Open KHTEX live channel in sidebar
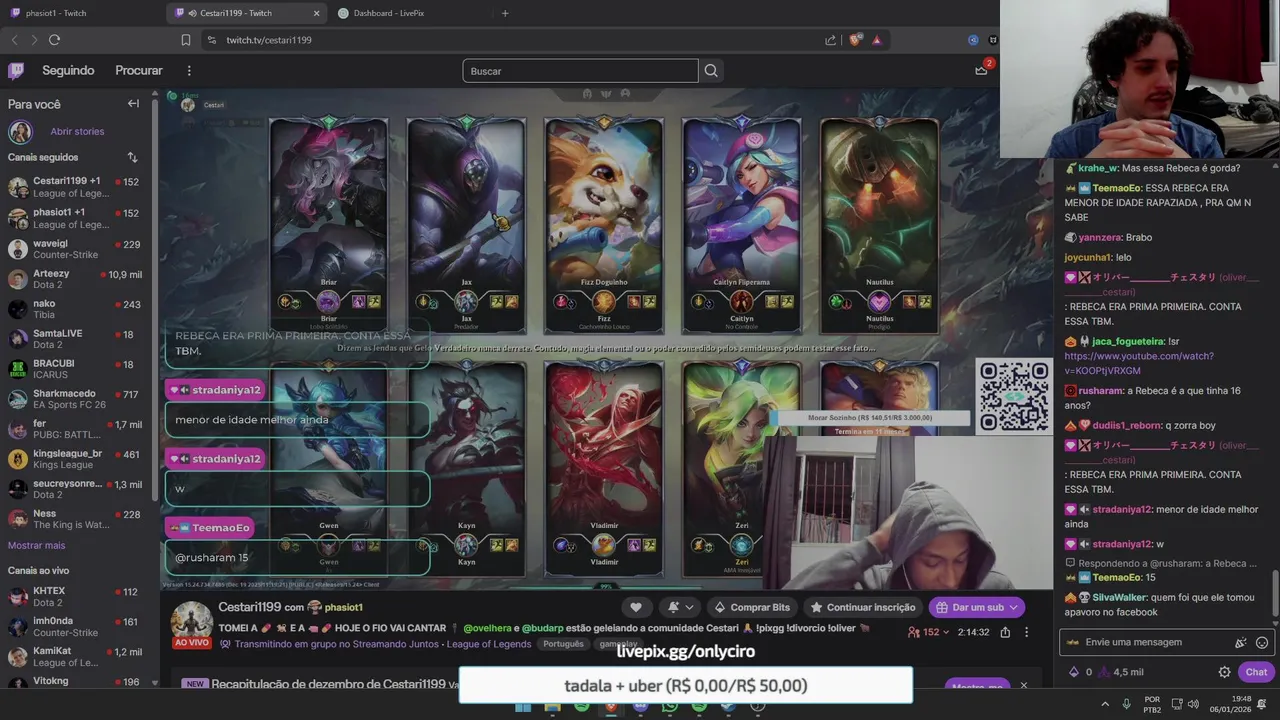The height and width of the screenshot is (720, 1280). [x=77, y=596]
